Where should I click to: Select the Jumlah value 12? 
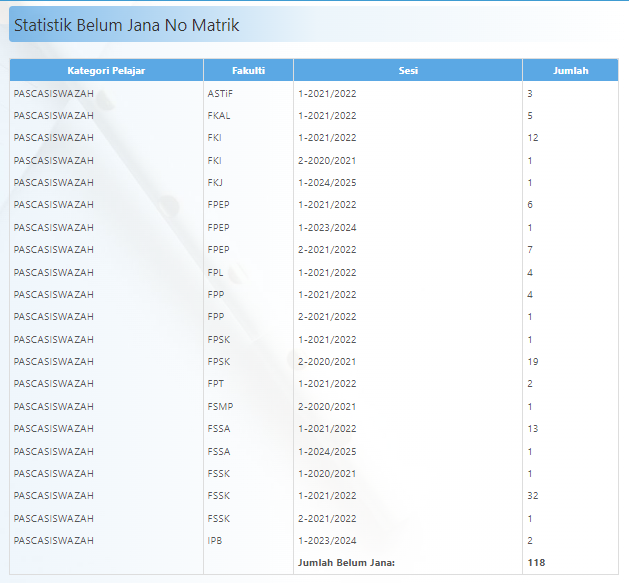click(533, 138)
